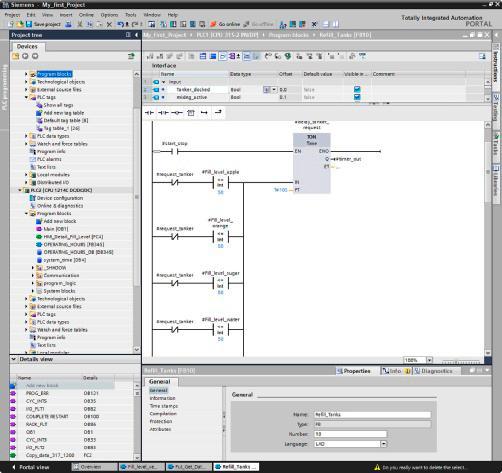Click the Print icon in the main toolbar
This screenshot has width=502, height=473.
(68, 24)
